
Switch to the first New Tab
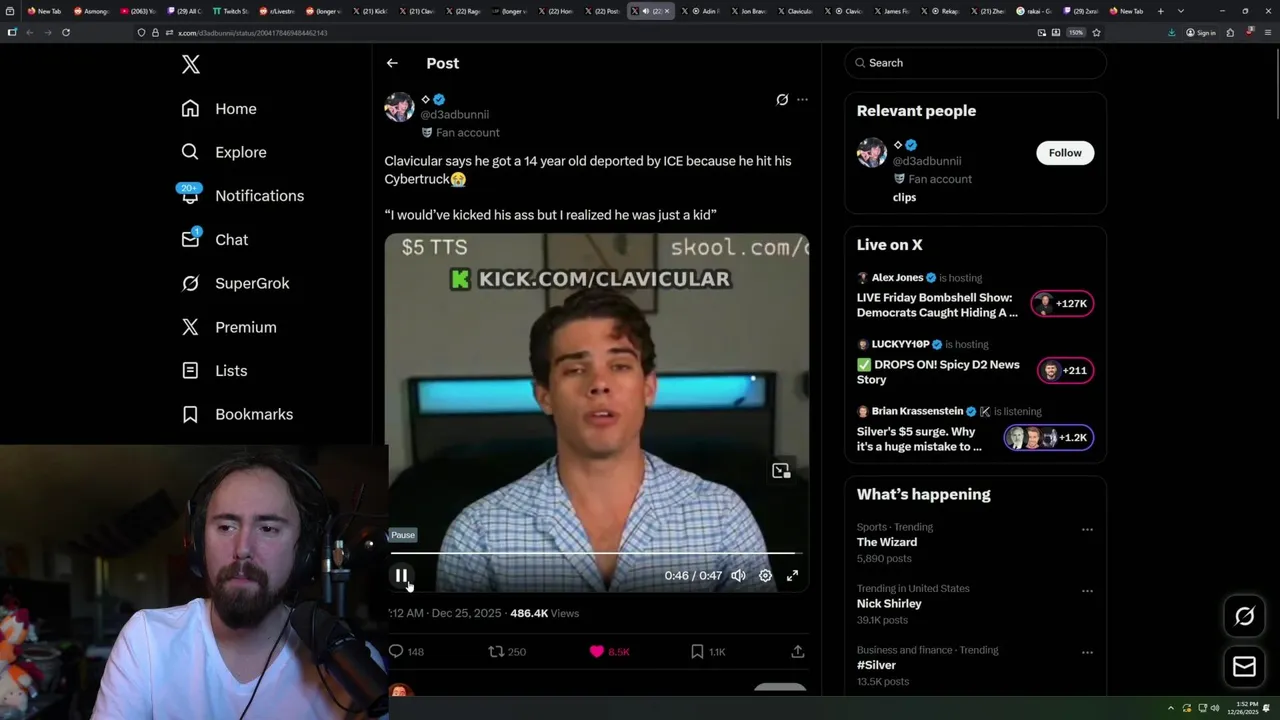[44, 11]
